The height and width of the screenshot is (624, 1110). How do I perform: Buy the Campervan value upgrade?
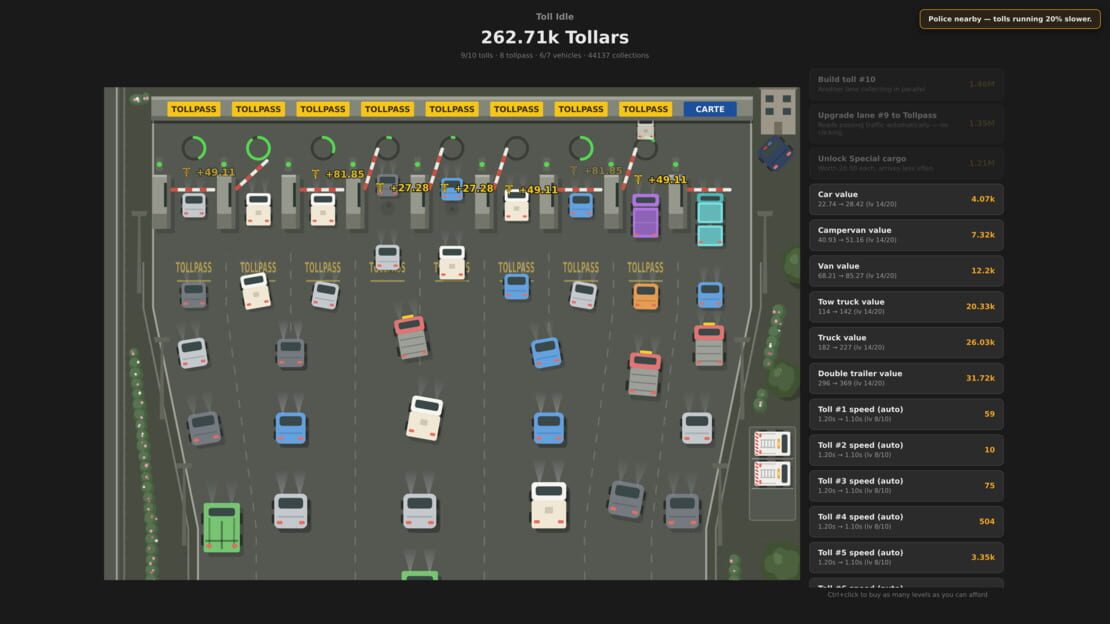click(x=906, y=235)
